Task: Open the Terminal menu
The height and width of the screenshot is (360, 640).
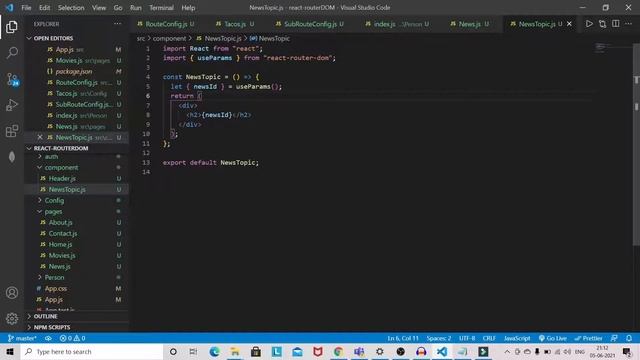Action: click(161, 8)
